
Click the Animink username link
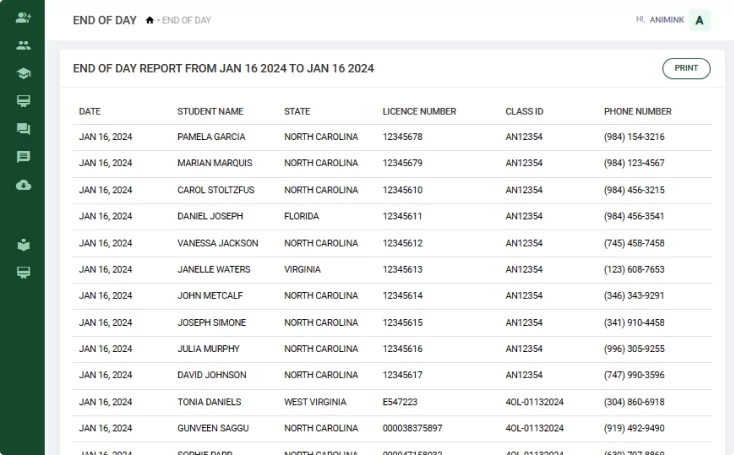(665, 19)
